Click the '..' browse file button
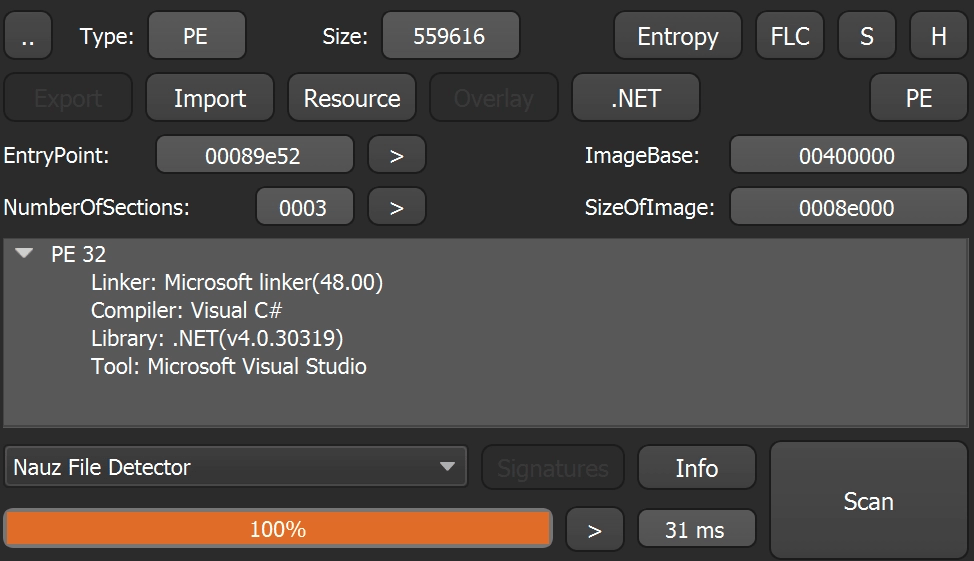 click(28, 36)
